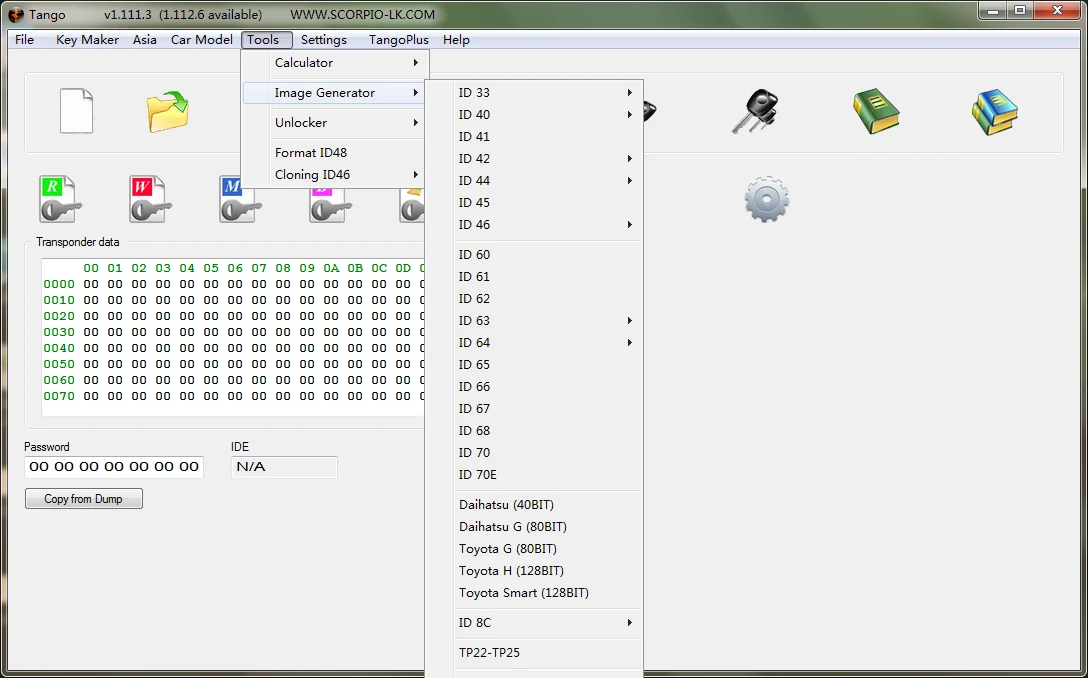Click the blue M key icon
This screenshot has width=1088, height=678.
point(240,199)
